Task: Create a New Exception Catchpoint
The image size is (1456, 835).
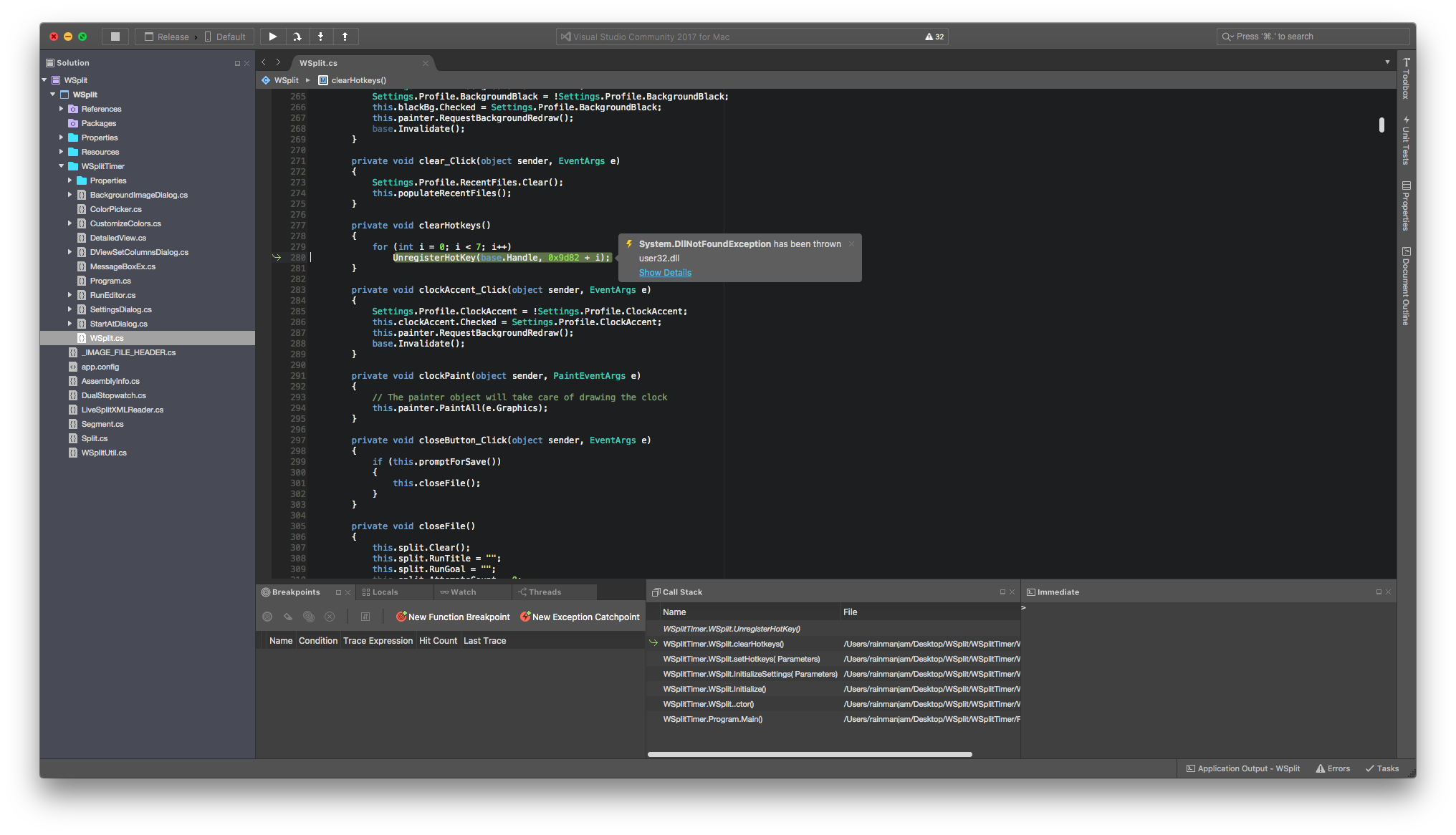Action: click(x=579, y=617)
